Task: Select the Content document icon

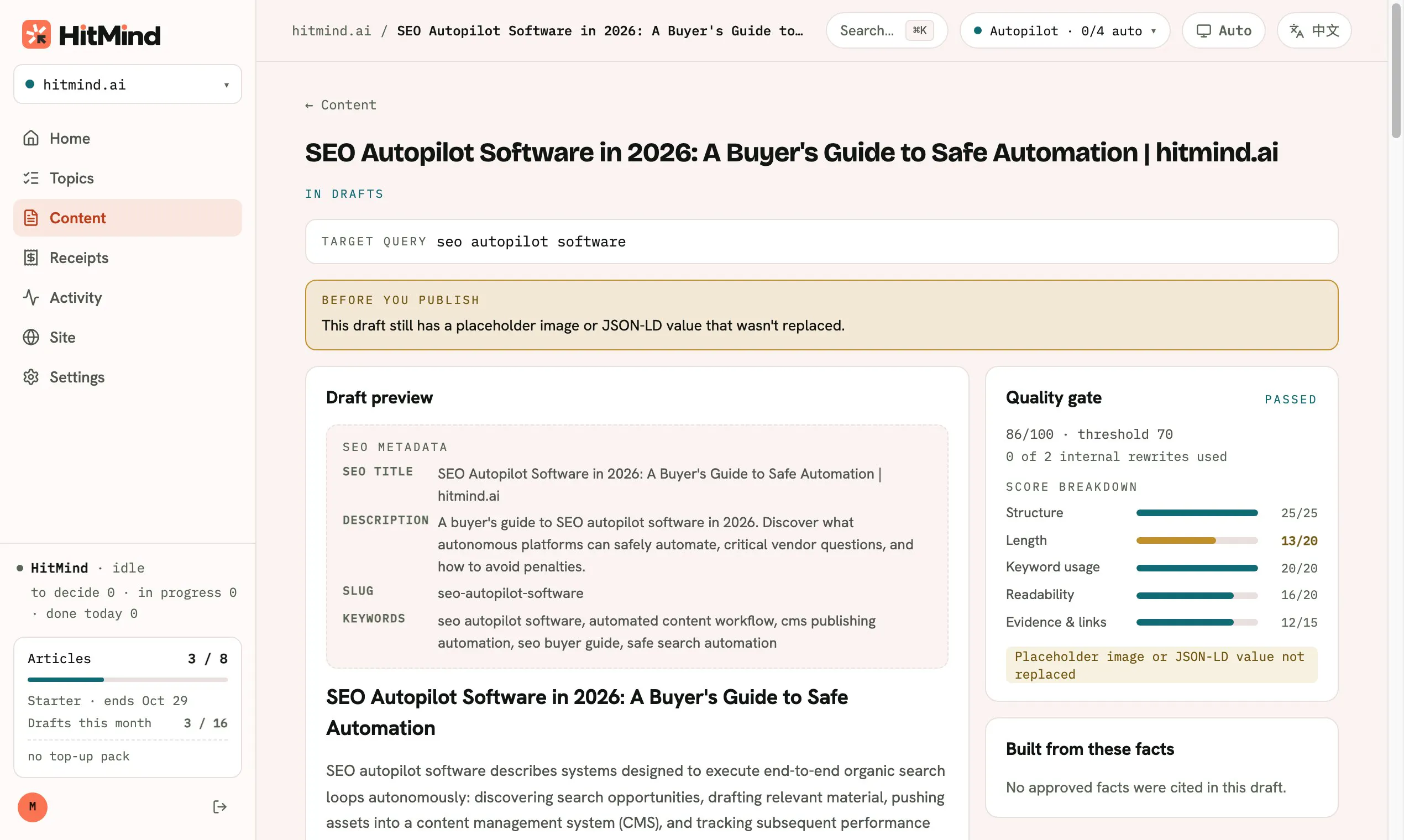Action: click(x=31, y=218)
